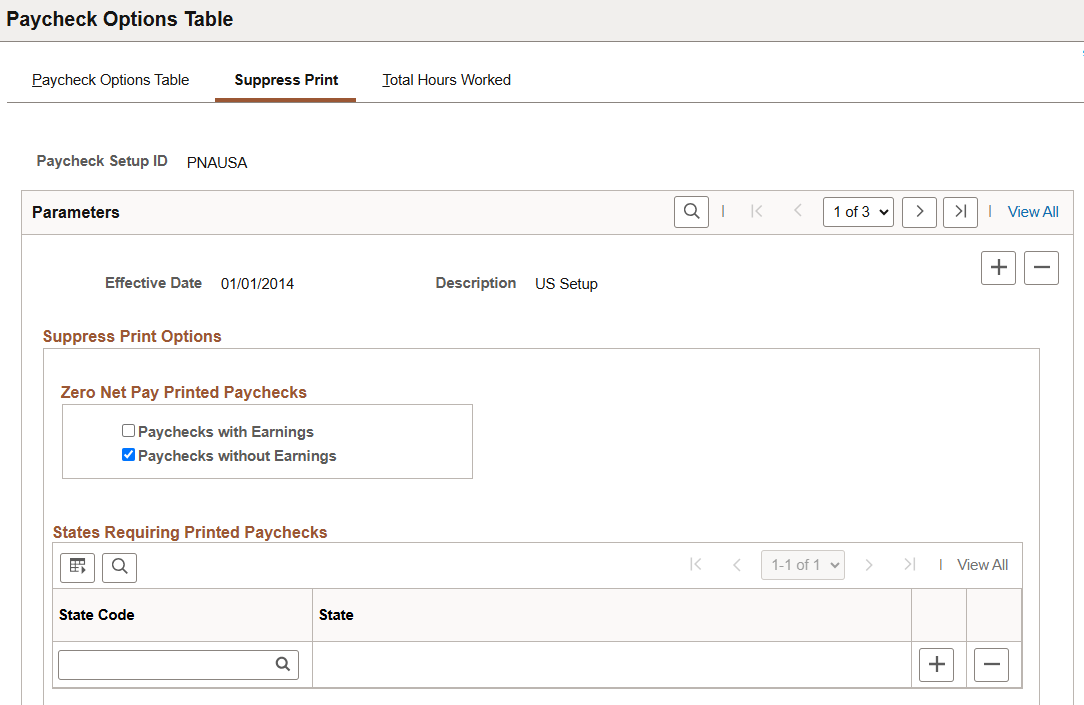Click States Requiring Printed Paychecks heading
Screen dimensions: 1084x705
point(190,532)
